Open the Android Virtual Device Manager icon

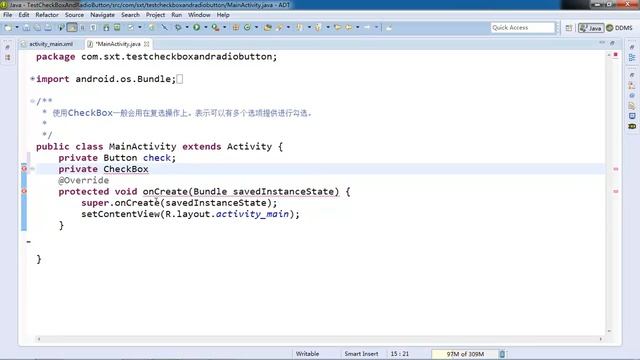117,28
